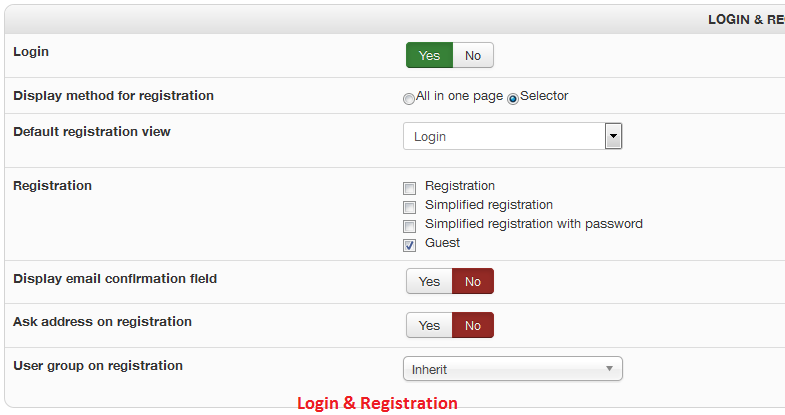Click the 'Guest' checkbox label

point(442,243)
